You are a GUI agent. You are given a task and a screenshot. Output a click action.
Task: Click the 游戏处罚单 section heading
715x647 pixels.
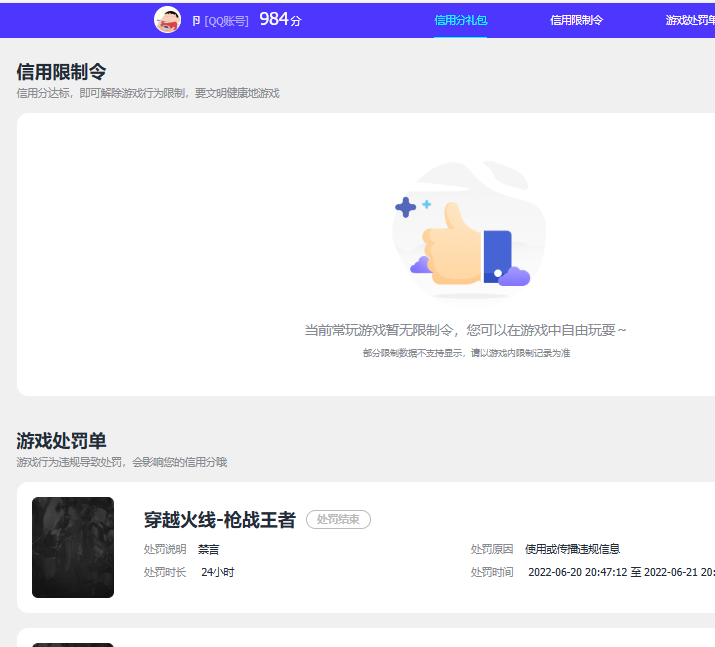(x=62, y=441)
